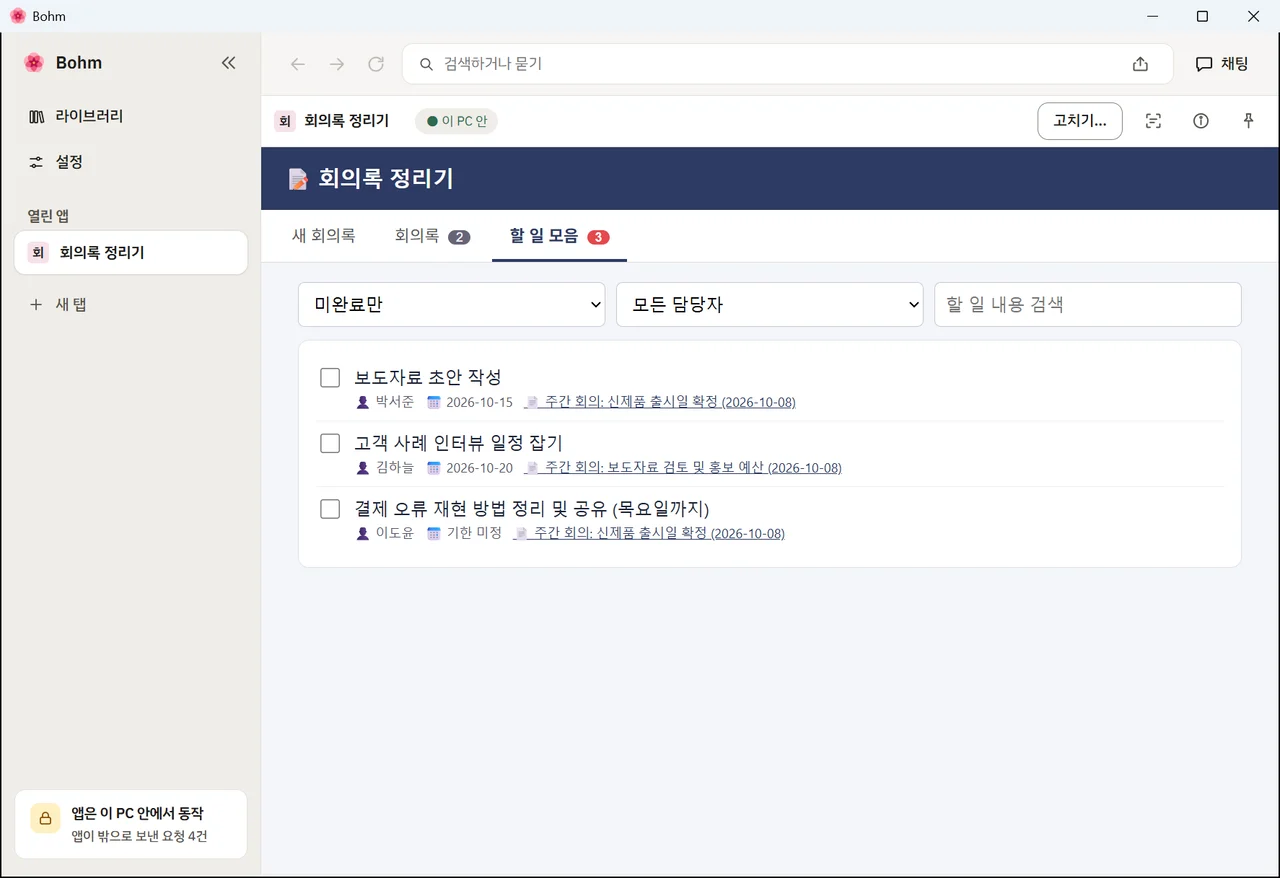The height and width of the screenshot is (878, 1280).
Task: Open the meeting link under 결제 오류 재현 task
Action: point(649,534)
